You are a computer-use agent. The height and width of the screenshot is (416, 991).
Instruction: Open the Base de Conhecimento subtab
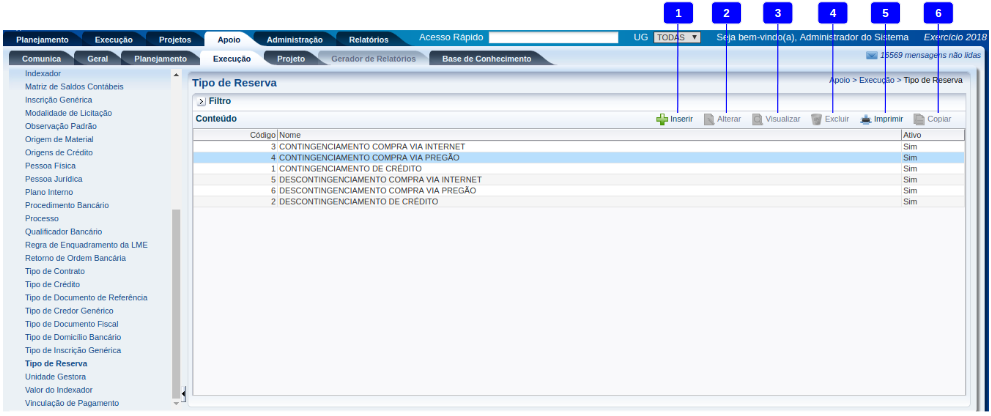(488, 59)
